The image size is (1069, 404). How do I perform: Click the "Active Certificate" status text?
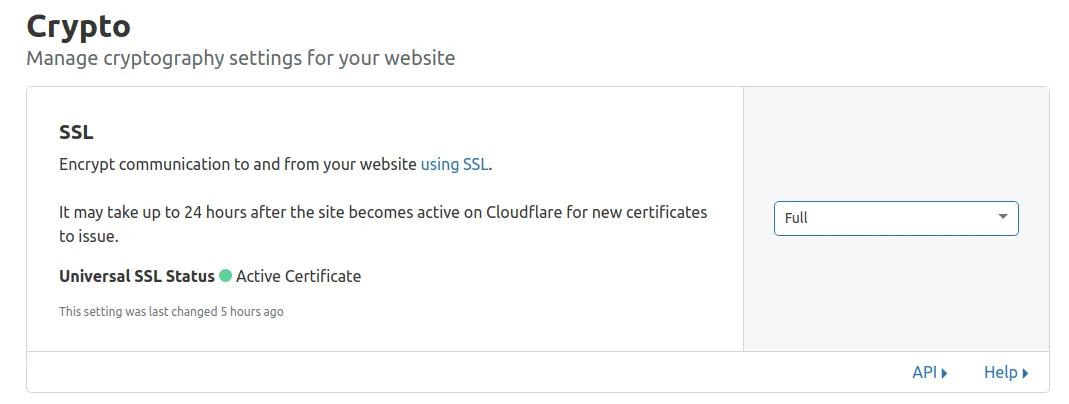(x=298, y=276)
